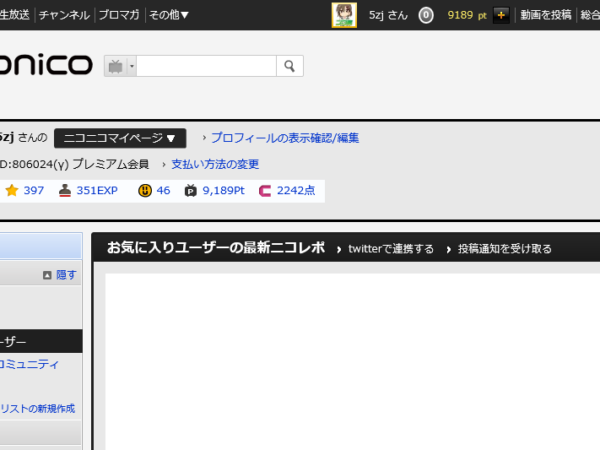This screenshot has height=450, width=600.
Task: Click ID:806024(γ) プレミアム会員 text
Action: [74, 164]
